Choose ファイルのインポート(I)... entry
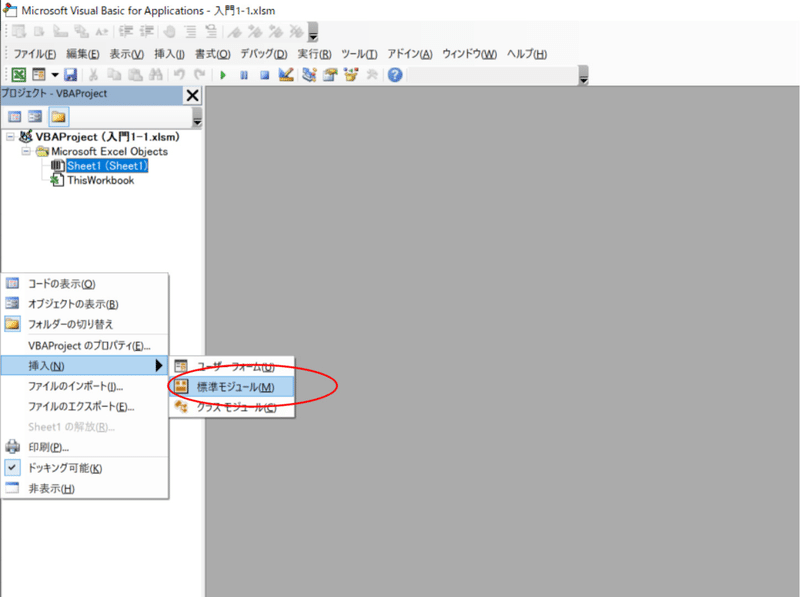Viewport: 800px width, 597px height. [x=85, y=386]
